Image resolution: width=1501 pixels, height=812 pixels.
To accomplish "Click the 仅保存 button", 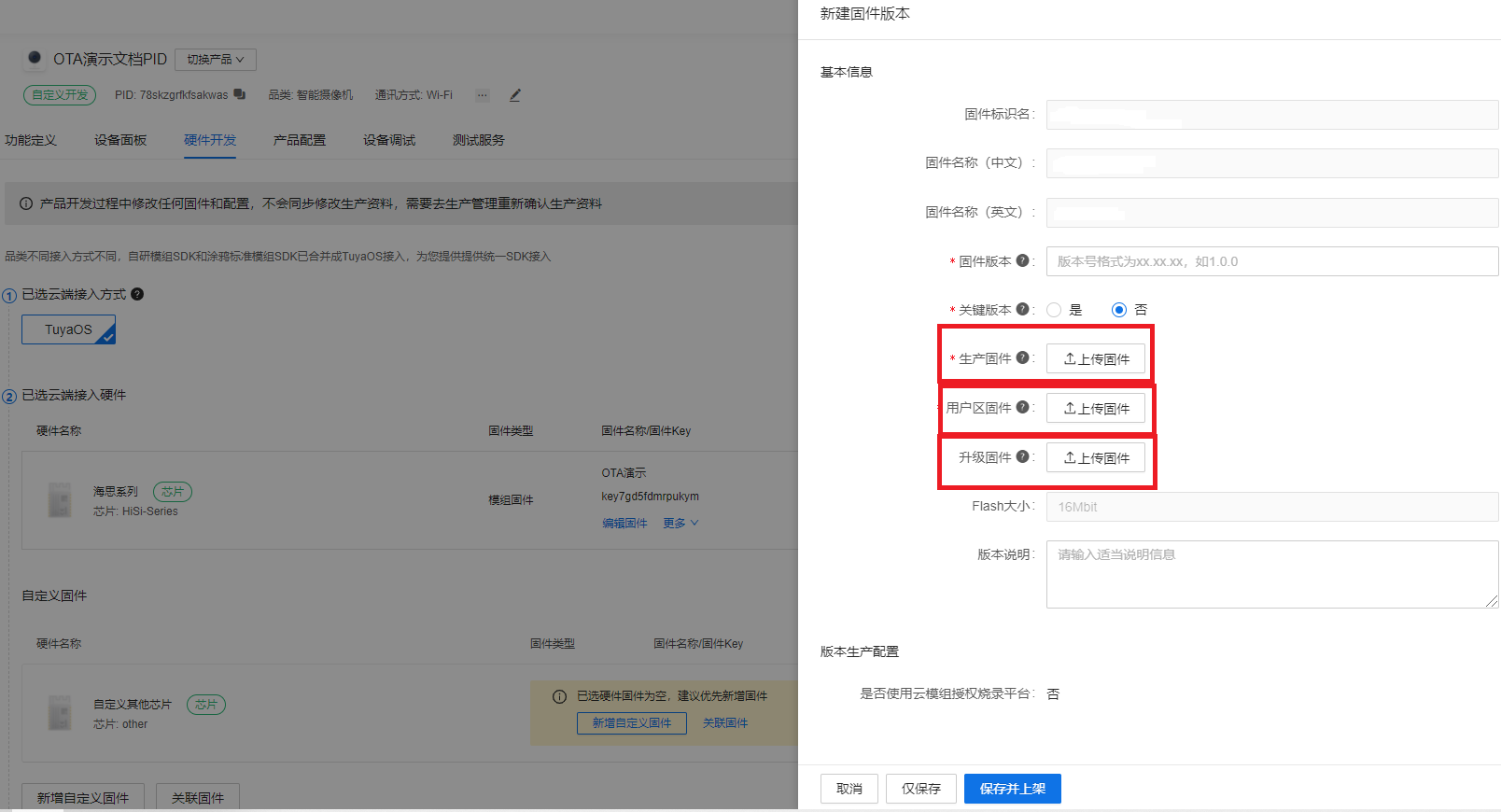I will (x=921, y=789).
